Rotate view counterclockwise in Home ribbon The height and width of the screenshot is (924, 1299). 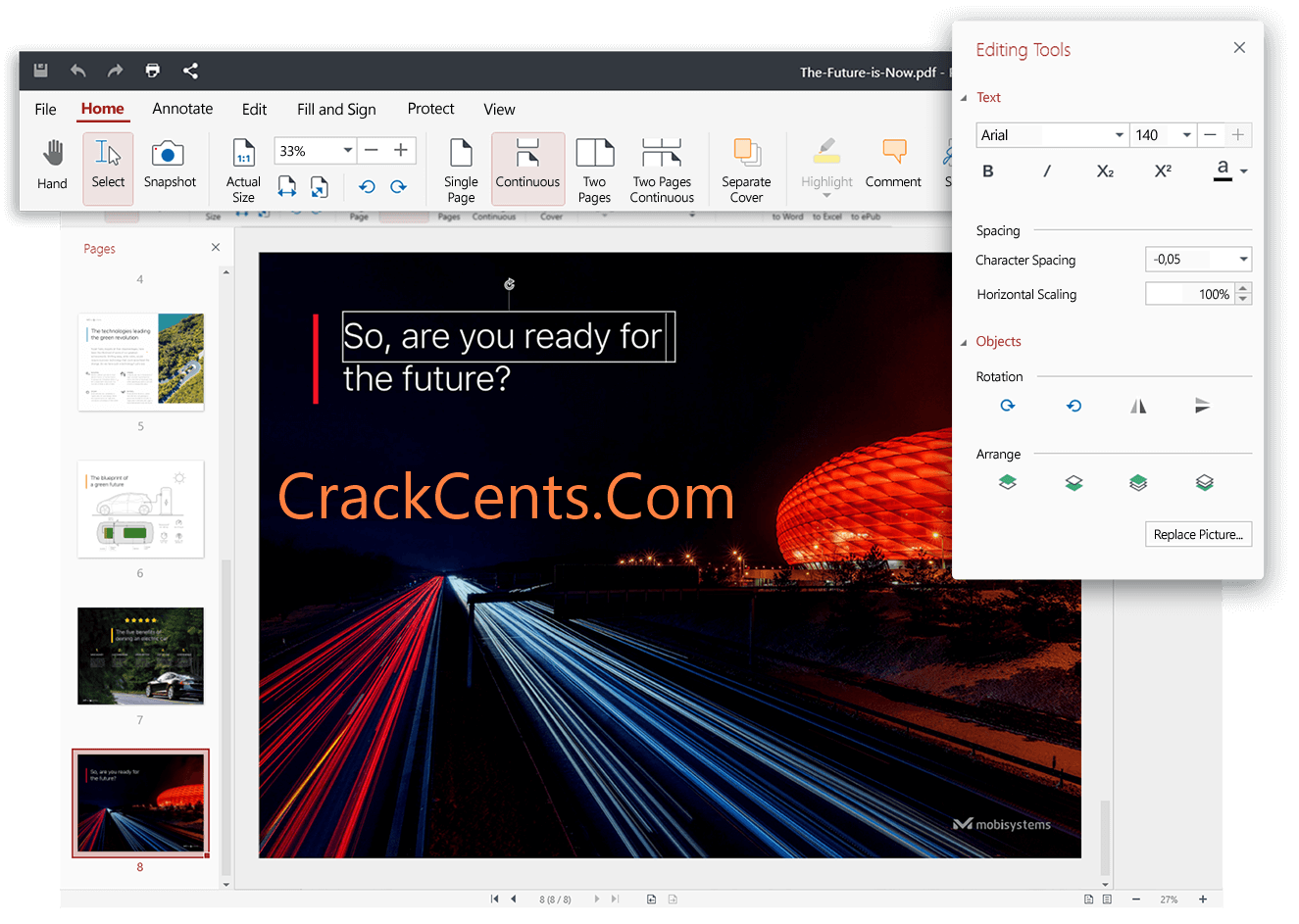(x=367, y=186)
